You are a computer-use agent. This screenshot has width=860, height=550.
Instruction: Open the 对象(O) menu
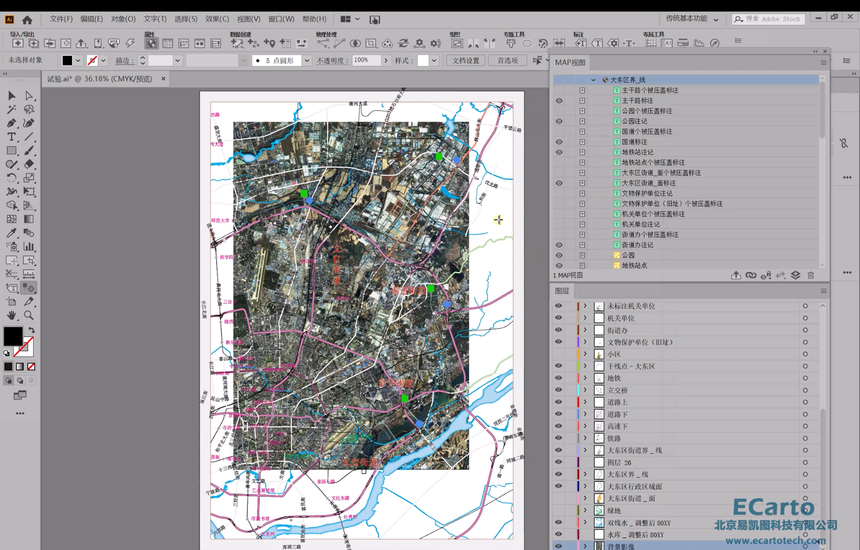[123, 19]
